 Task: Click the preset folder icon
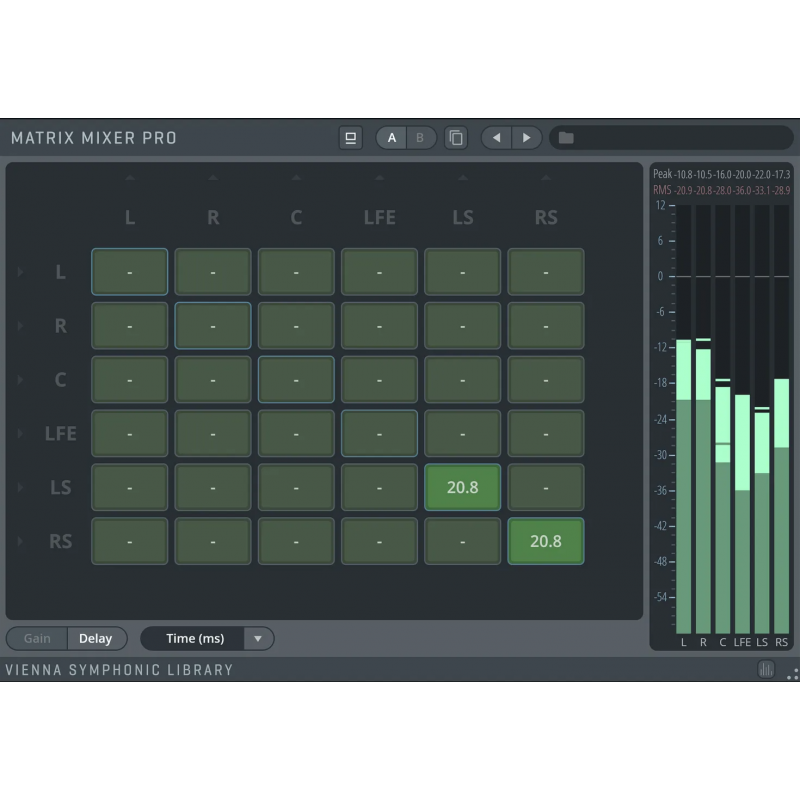pos(566,138)
